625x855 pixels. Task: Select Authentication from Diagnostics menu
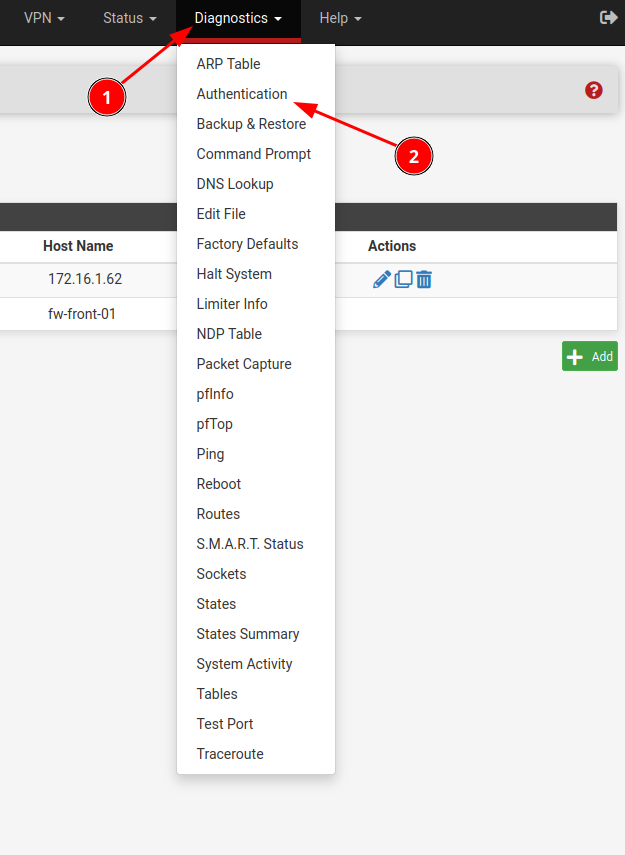pos(242,94)
